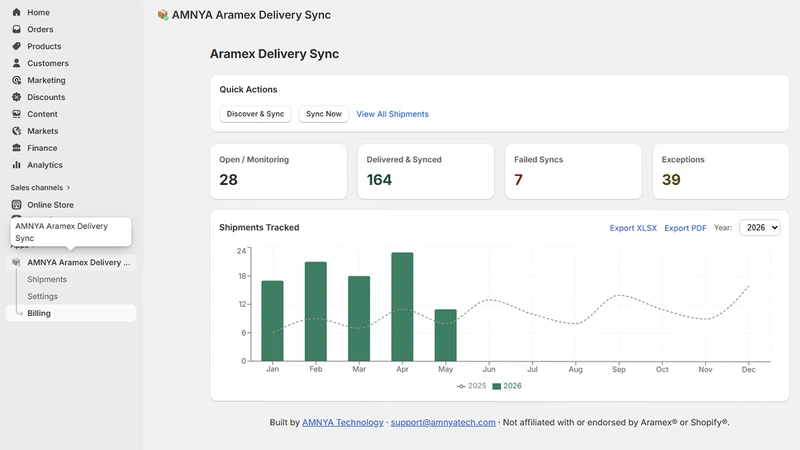Click the Quick Actions heading
Screen dimensions: 800x450
(248, 89)
